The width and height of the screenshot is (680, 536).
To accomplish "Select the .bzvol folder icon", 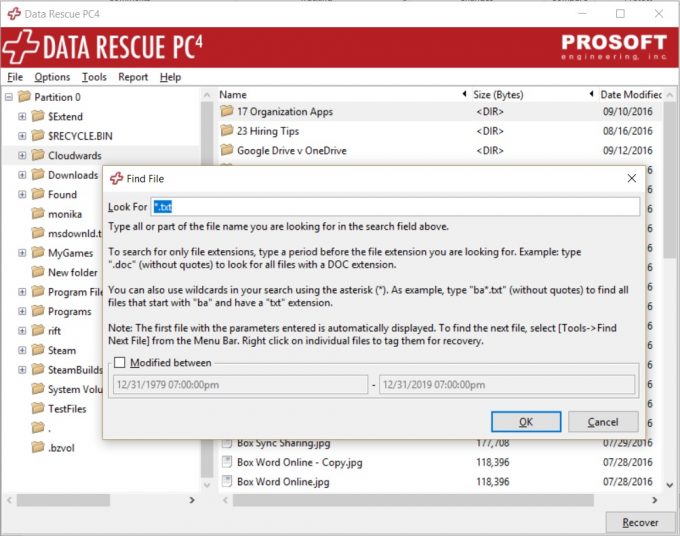I will point(38,447).
